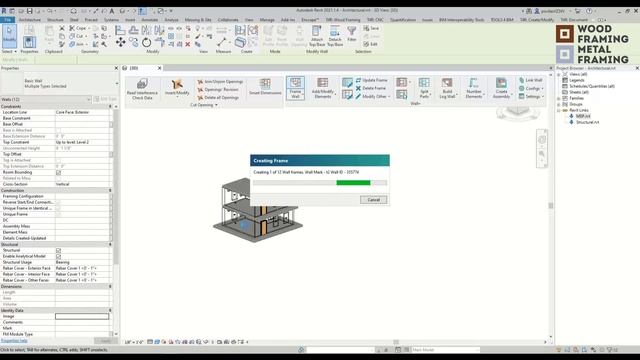Click Openings' Revision
The image size is (640, 360).
[218, 89]
